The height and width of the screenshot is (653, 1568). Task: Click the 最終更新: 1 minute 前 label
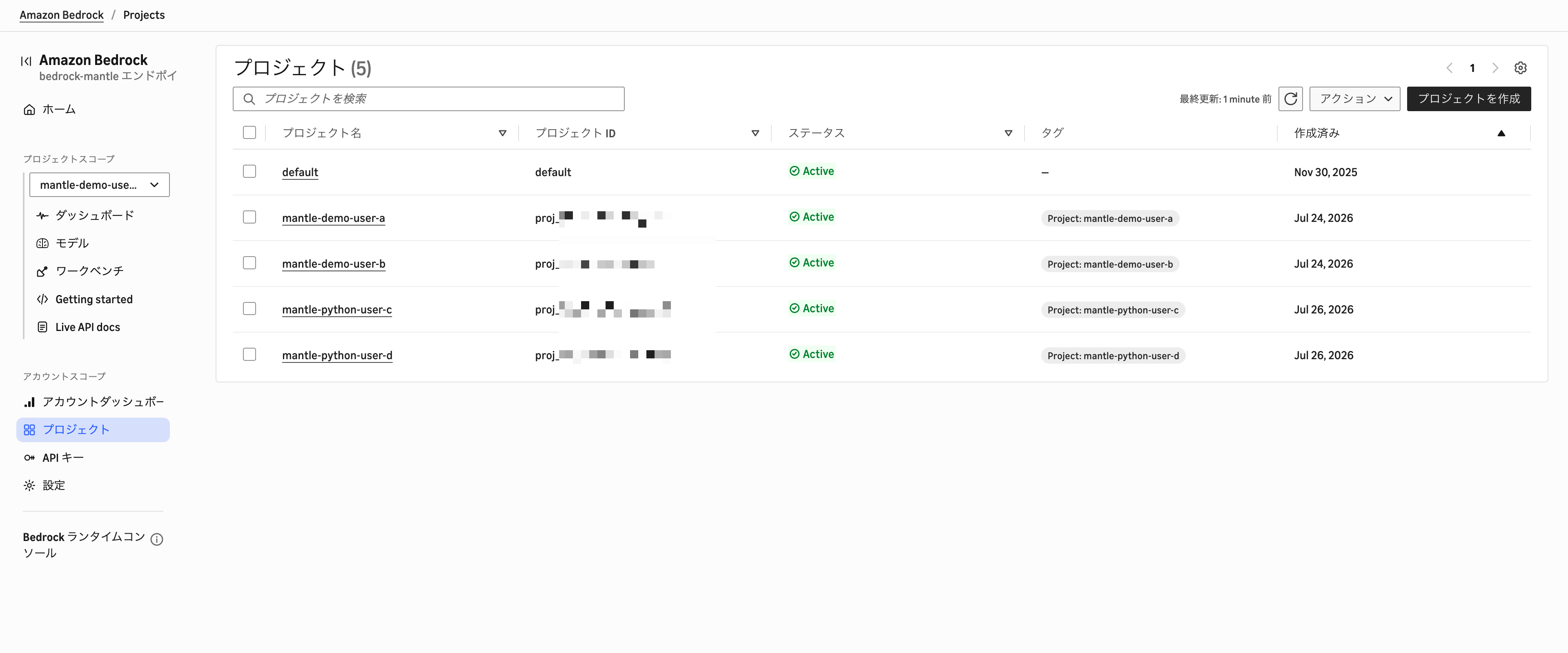point(1225,98)
